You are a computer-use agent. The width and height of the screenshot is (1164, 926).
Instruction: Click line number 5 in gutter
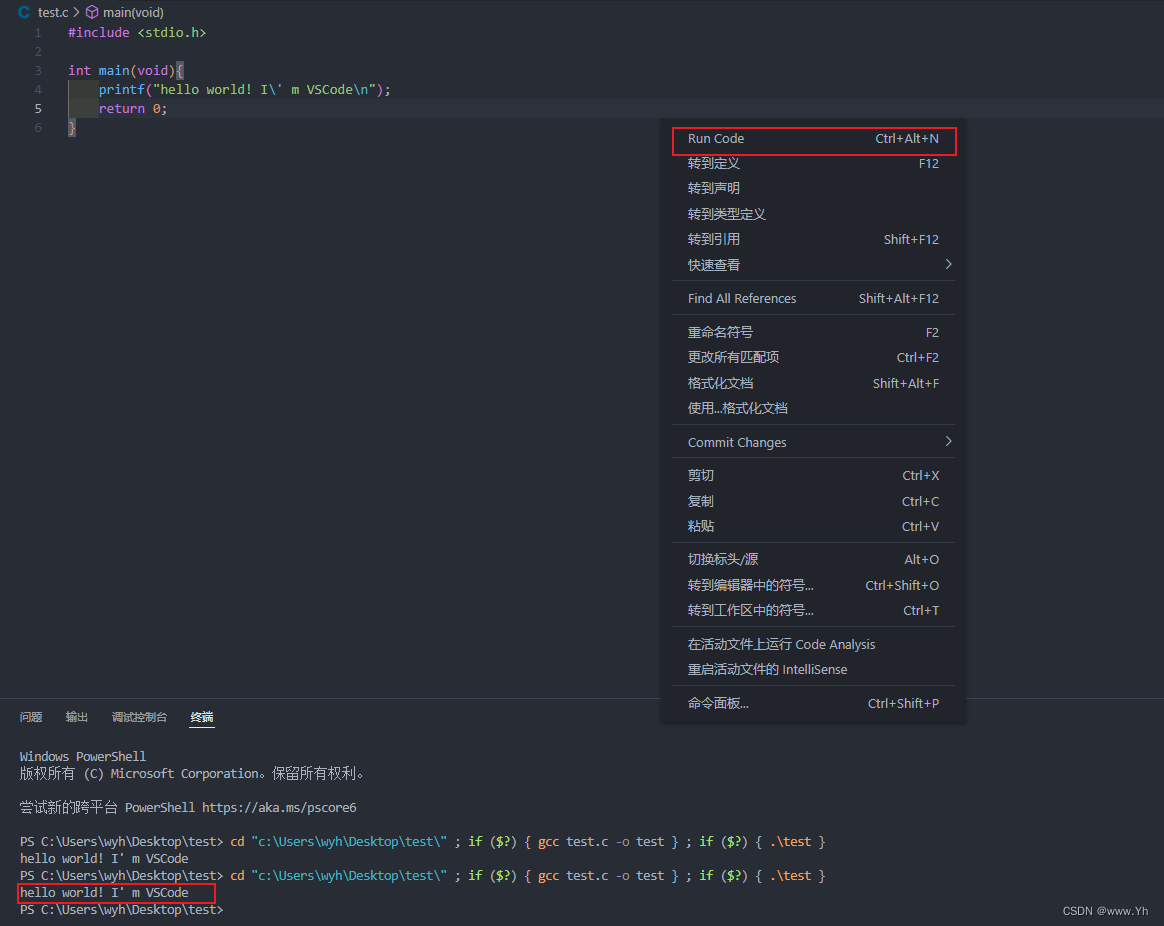click(38, 109)
